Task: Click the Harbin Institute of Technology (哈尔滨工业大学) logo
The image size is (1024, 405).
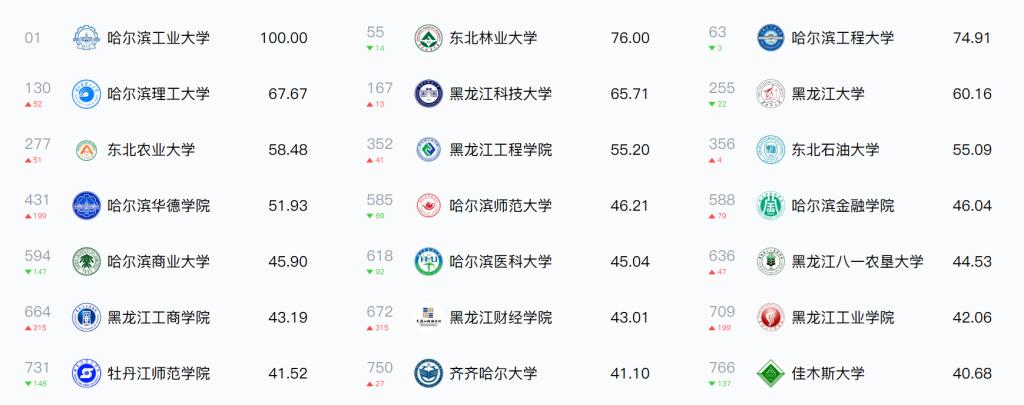Action: 88,38
